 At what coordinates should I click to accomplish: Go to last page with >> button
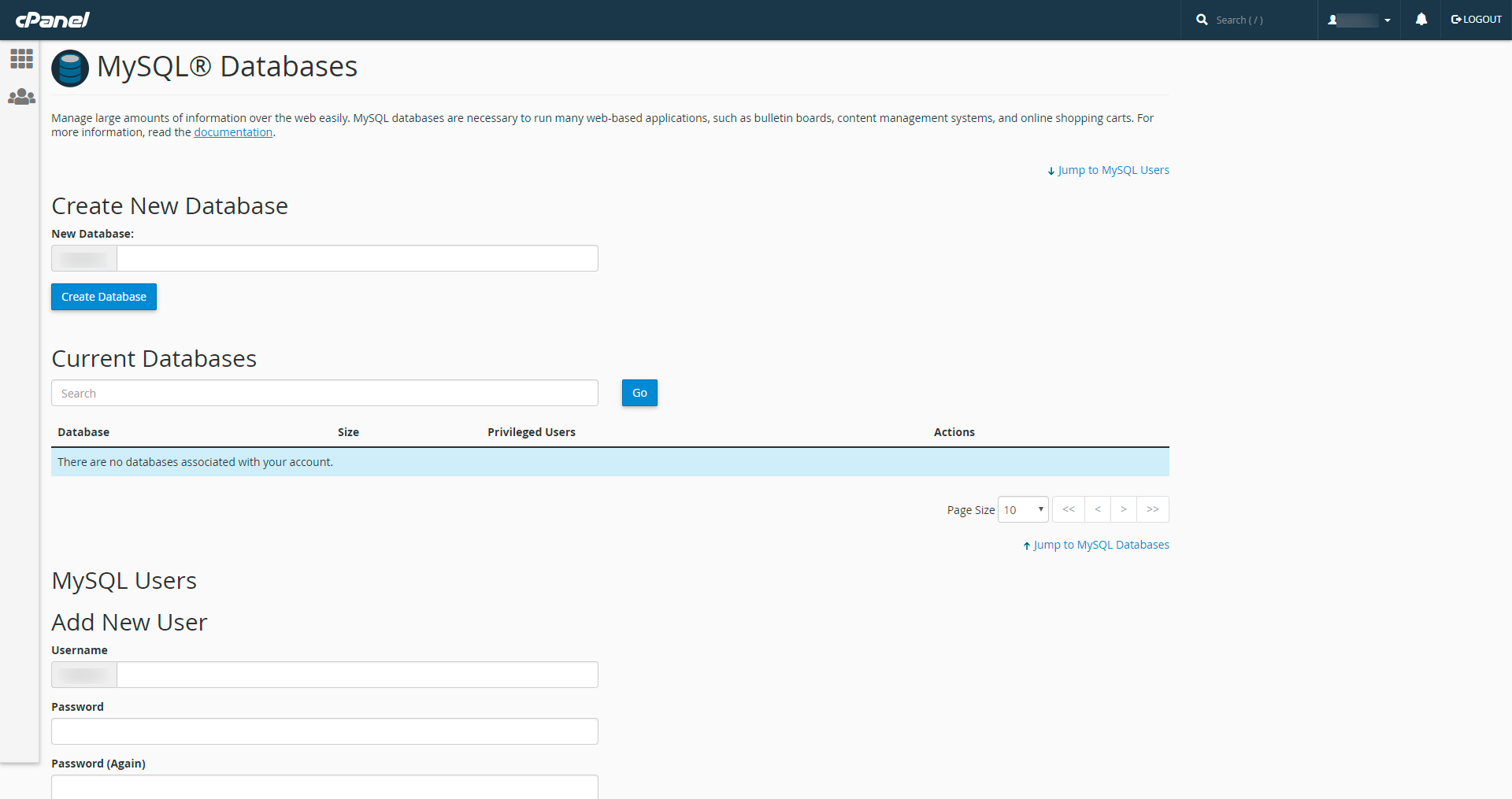(1153, 509)
